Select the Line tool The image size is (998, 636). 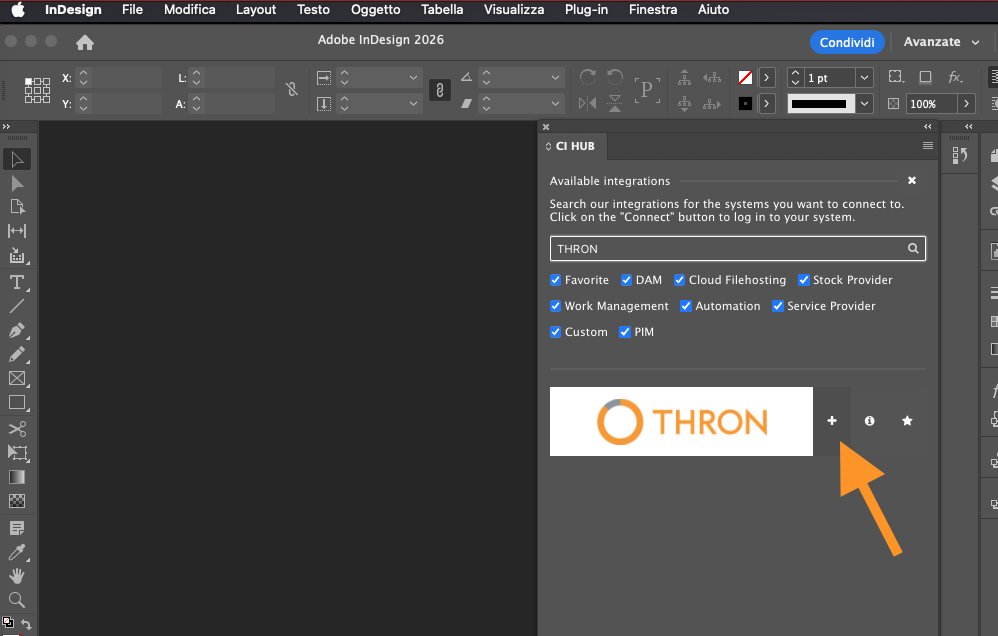tap(17, 306)
